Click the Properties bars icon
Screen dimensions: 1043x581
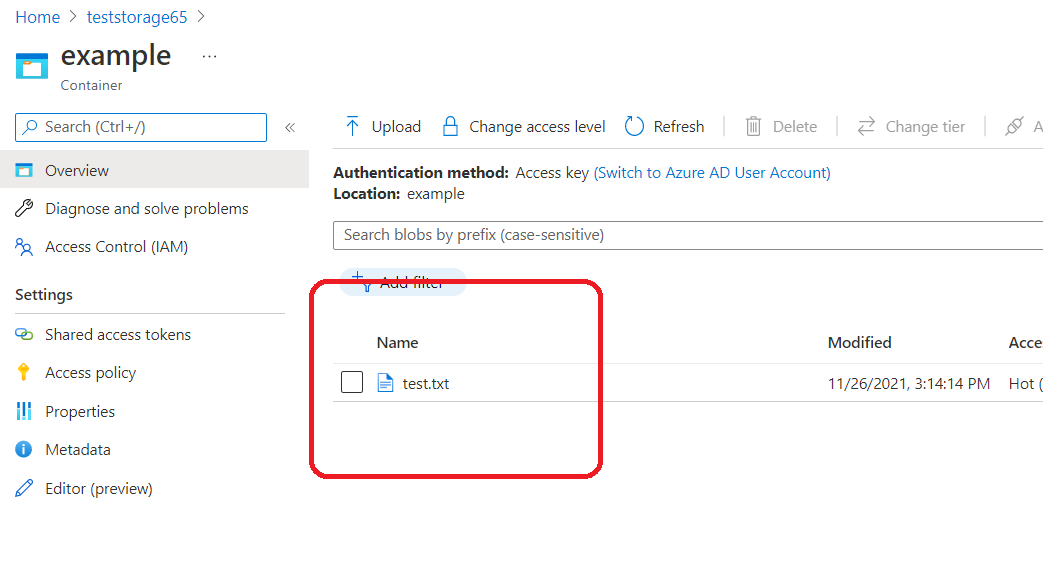pos(24,411)
